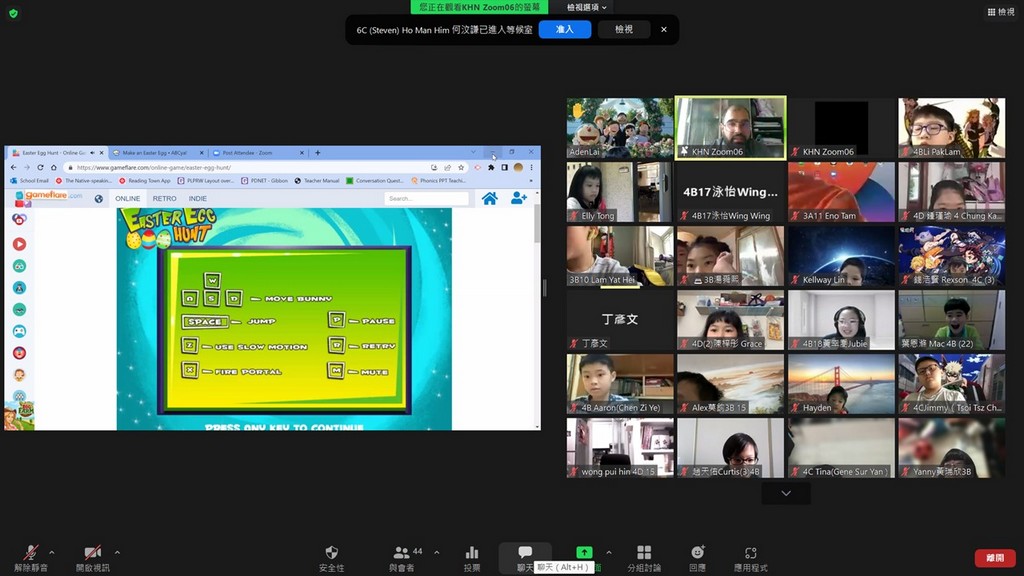Viewport: 1024px width, 576px height.
Task: Dismiss the waiting room notification
Action: (664, 29)
